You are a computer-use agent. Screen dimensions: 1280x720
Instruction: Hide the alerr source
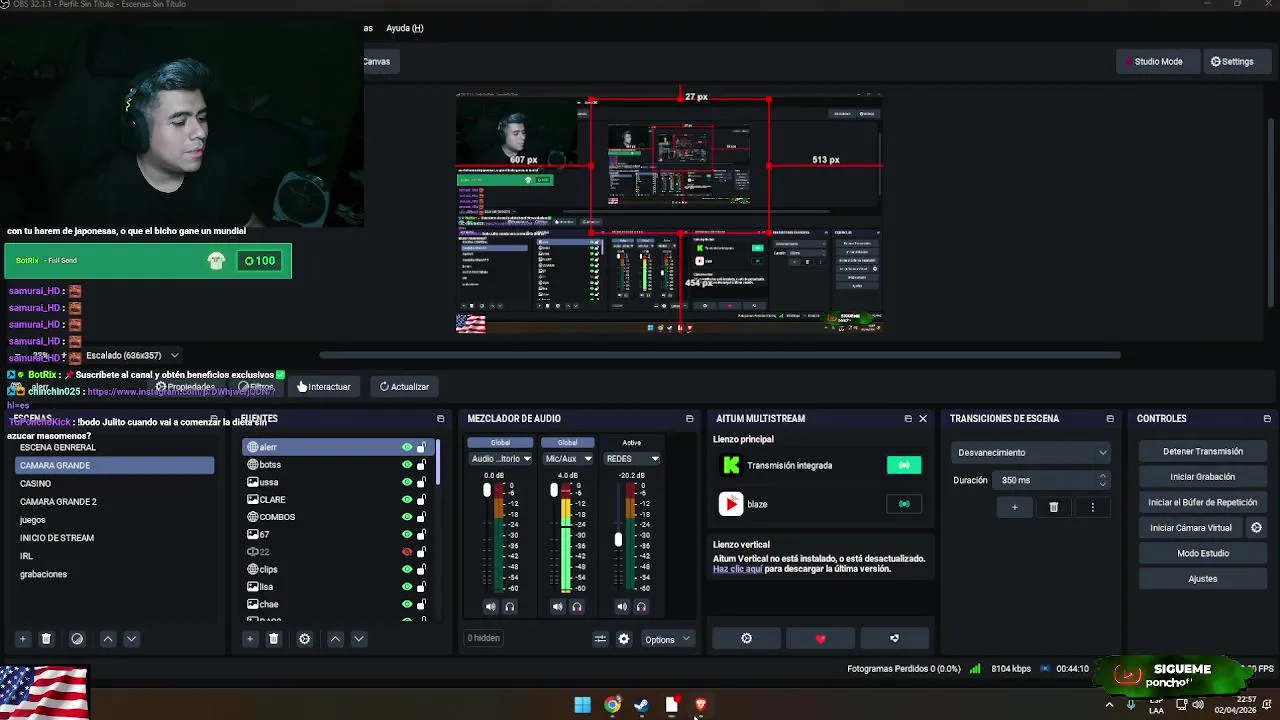click(x=407, y=447)
